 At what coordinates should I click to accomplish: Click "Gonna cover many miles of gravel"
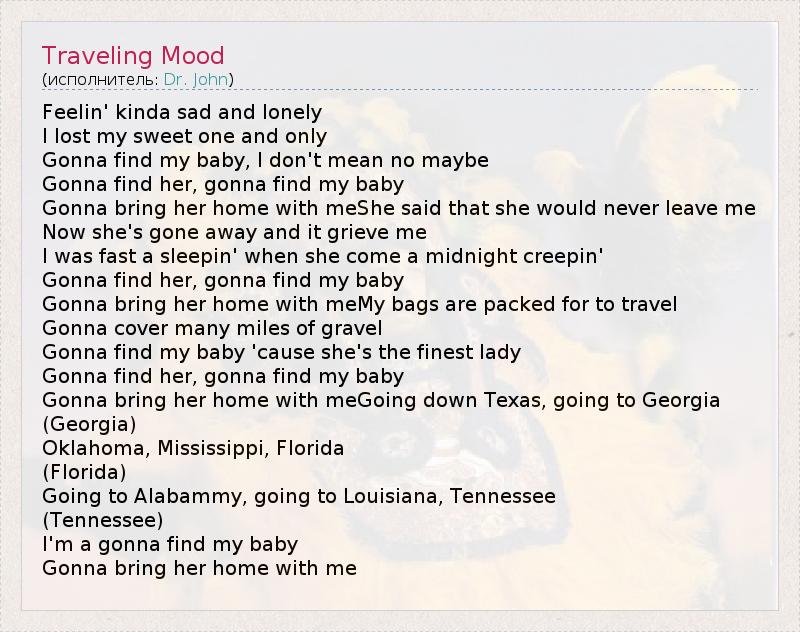212,328
